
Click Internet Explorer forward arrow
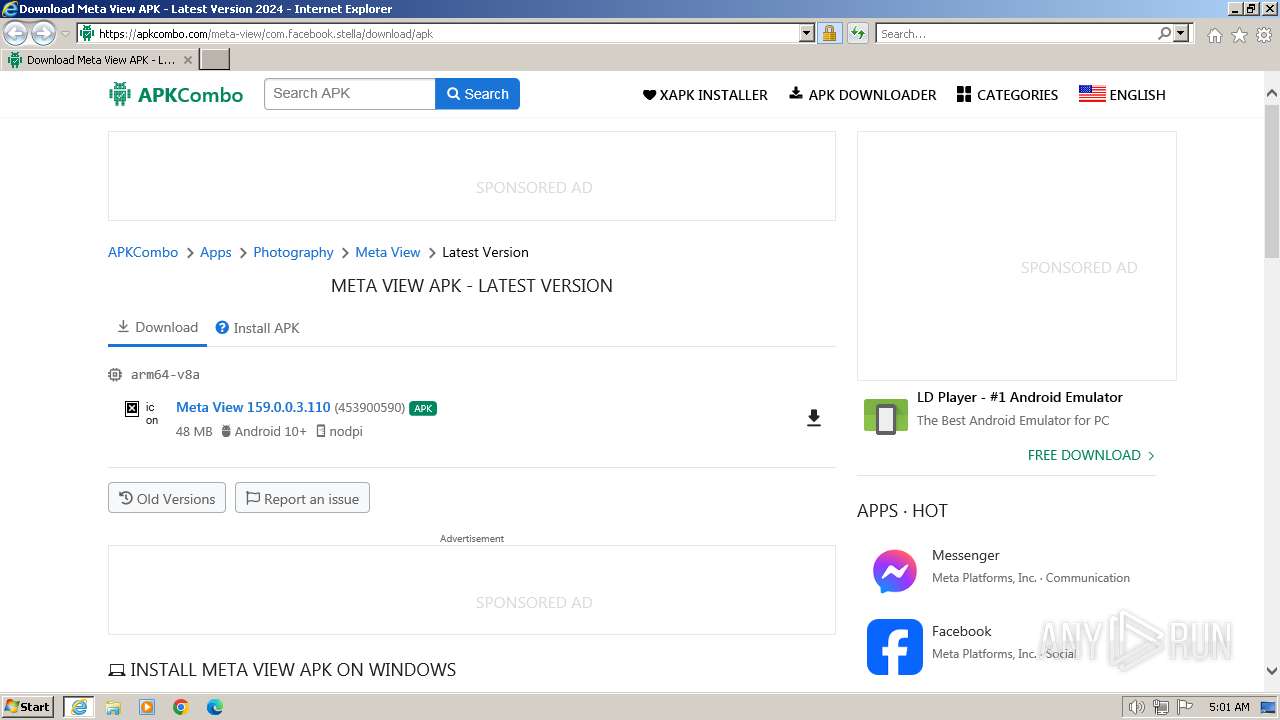(43, 34)
